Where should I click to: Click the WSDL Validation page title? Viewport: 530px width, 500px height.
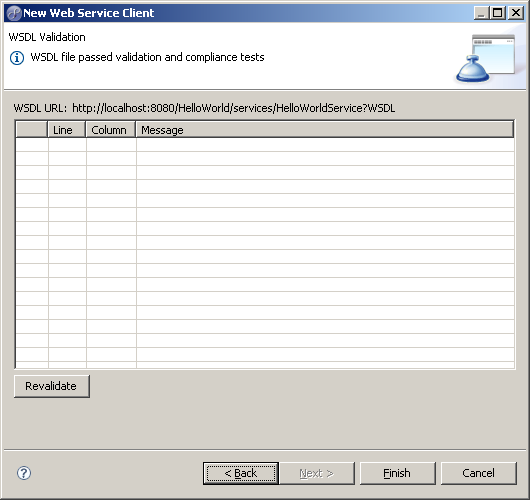coord(47,37)
